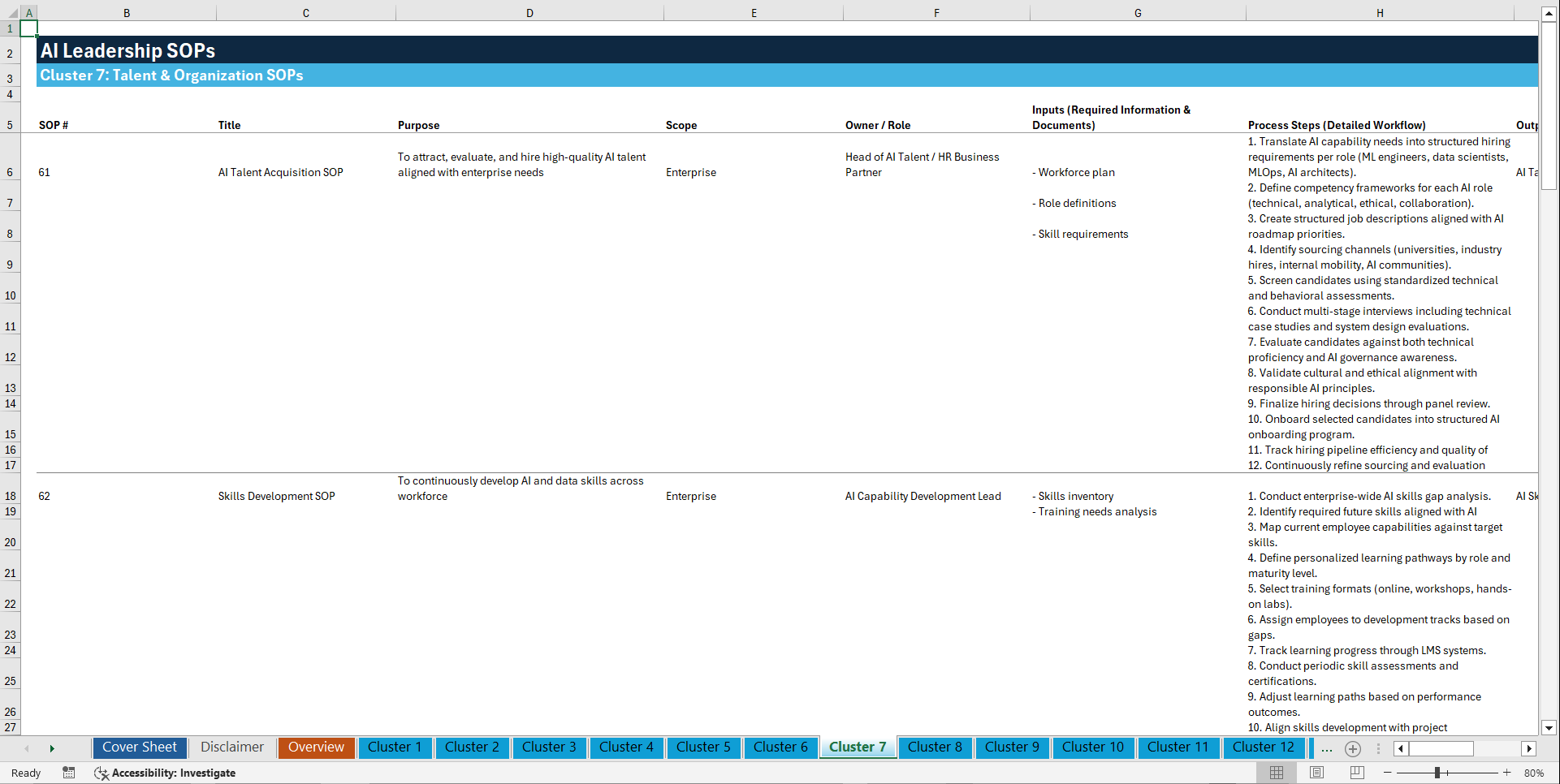1560x784 pixels.
Task: Go to previous sheet tabs arrow
Action: [27, 748]
